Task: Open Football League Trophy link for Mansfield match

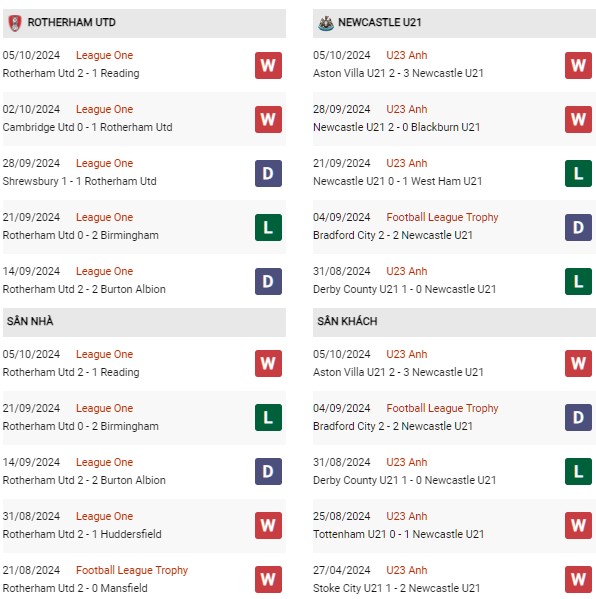Action: click(132, 570)
